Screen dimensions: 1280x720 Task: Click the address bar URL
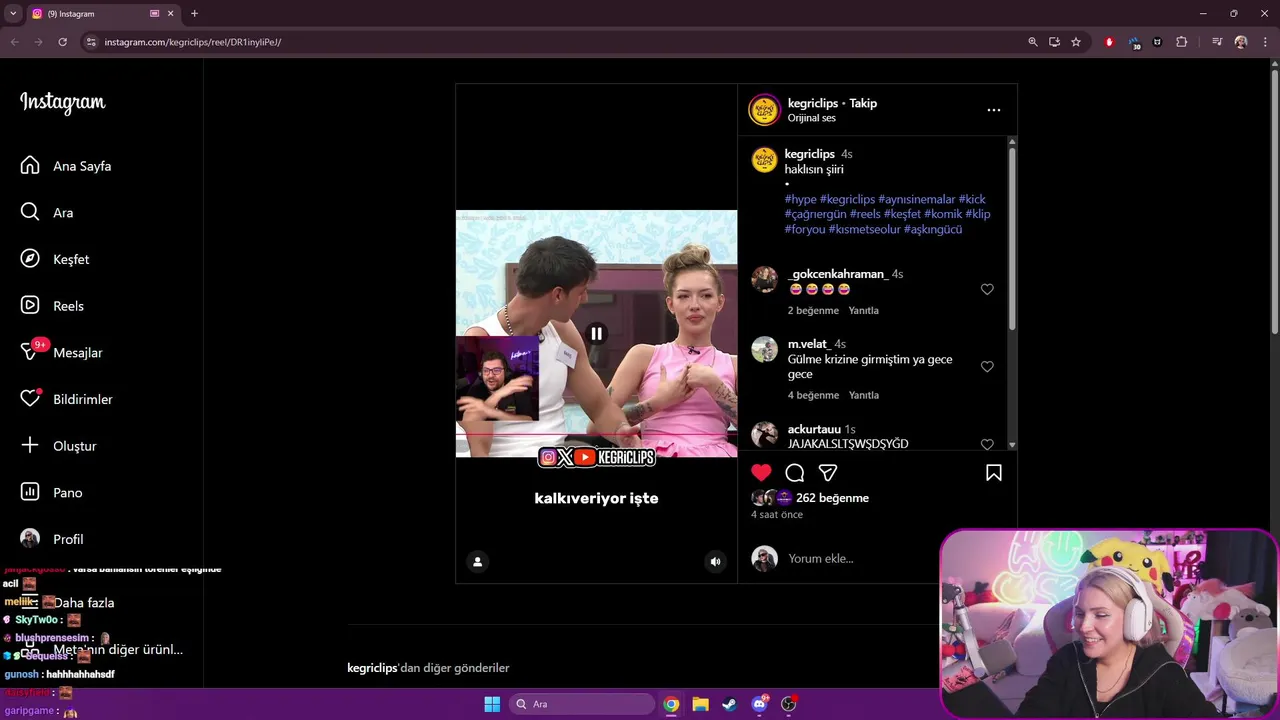click(193, 42)
